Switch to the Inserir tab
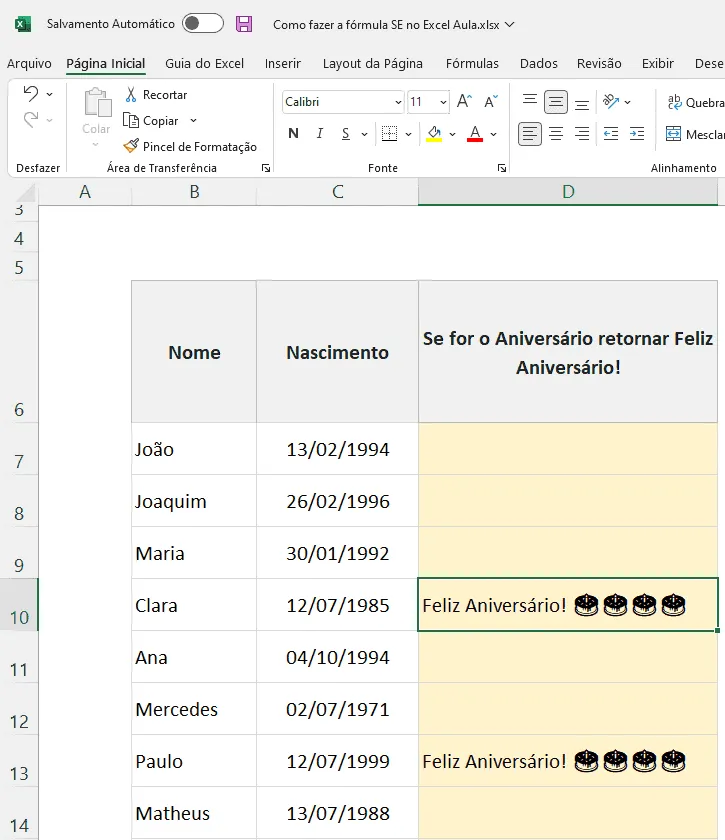 [282, 64]
